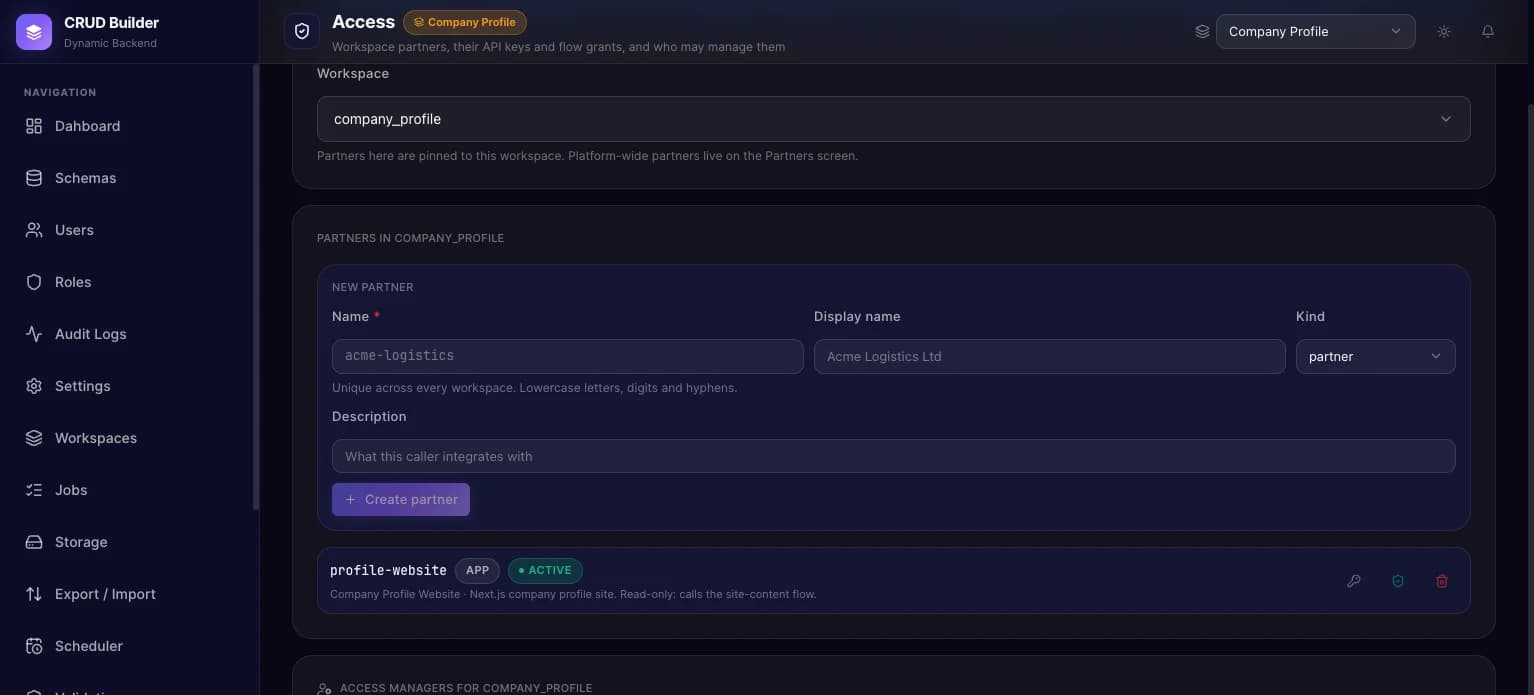Click the Storage drive icon
This screenshot has height=695, width=1534.
click(x=34, y=542)
